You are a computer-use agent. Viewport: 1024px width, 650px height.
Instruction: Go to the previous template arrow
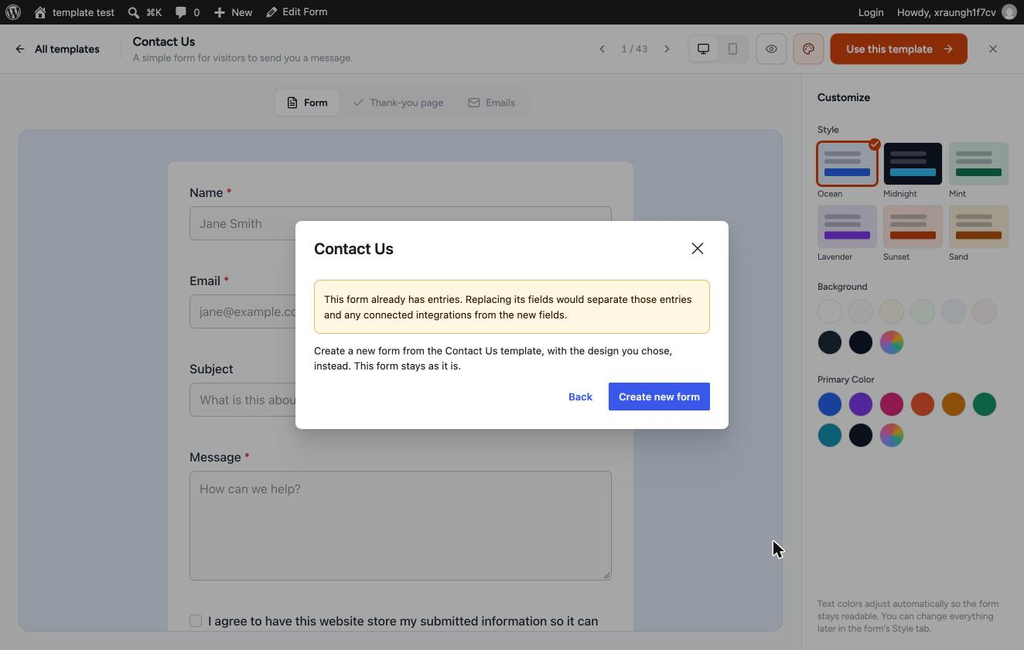pos(602,49)
